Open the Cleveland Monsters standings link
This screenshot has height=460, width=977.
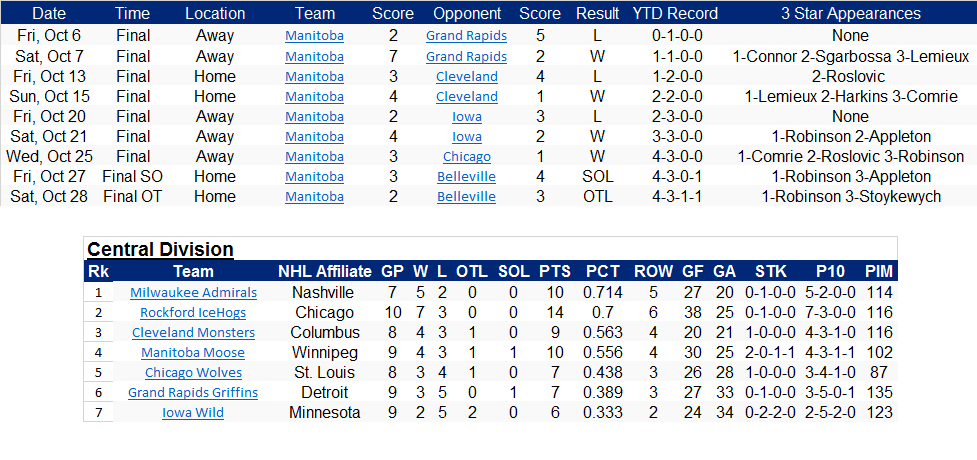(x=193, y=333)
